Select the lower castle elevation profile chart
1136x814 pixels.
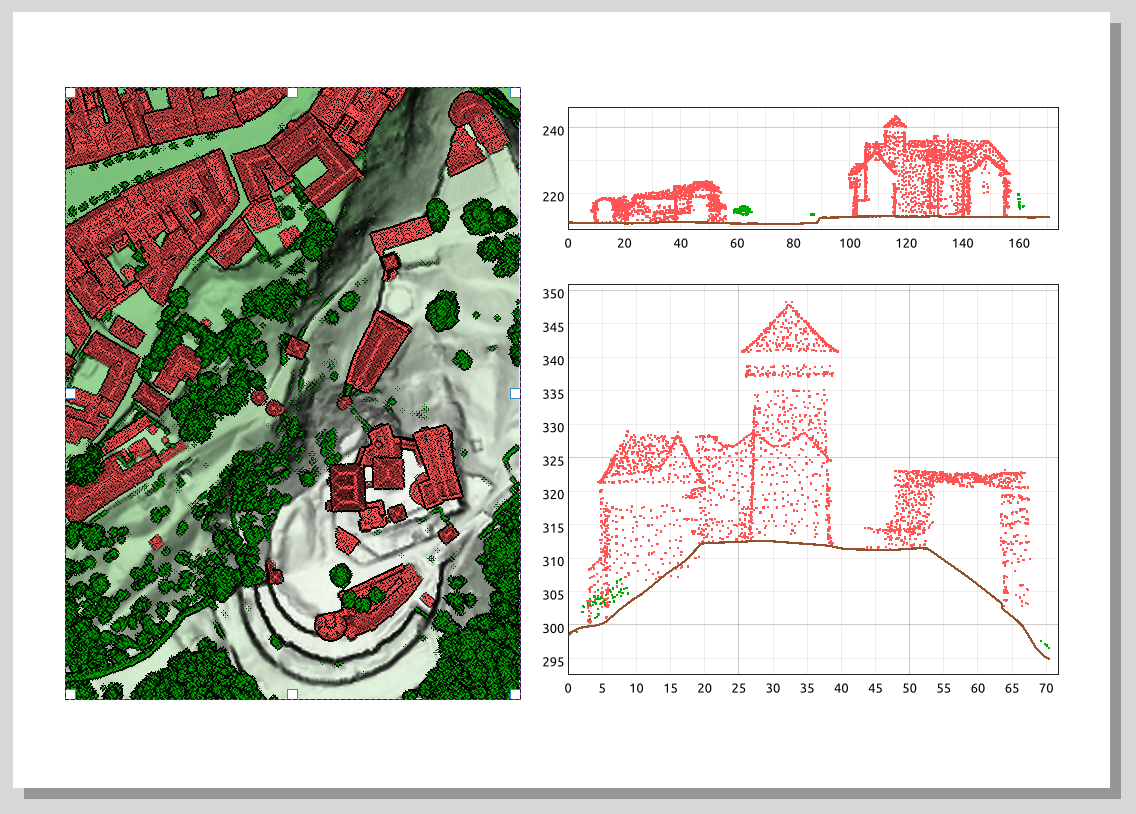(812, 478)
